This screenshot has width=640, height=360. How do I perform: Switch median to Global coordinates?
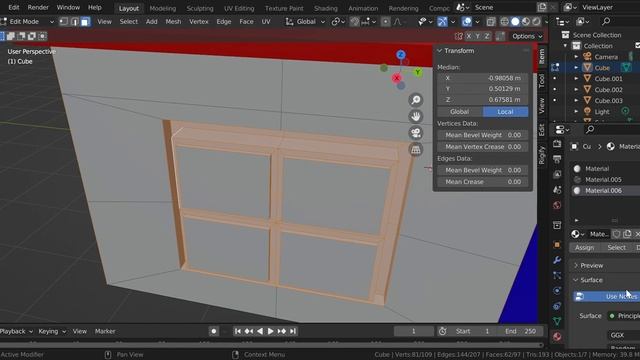[459, 112]
